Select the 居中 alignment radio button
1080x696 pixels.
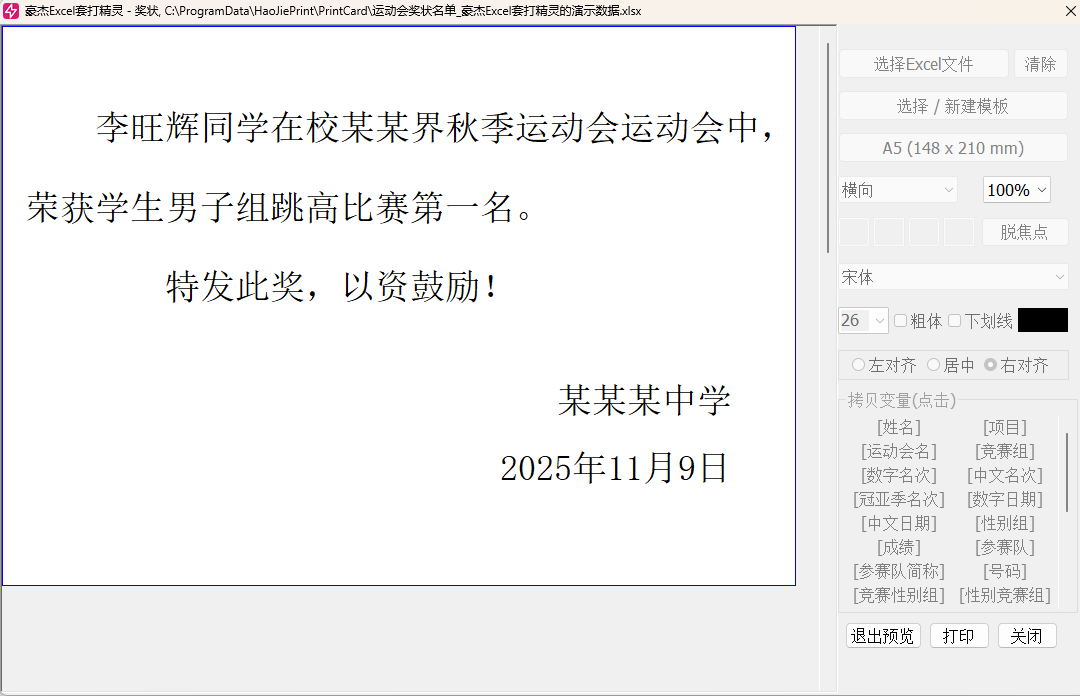932,364
